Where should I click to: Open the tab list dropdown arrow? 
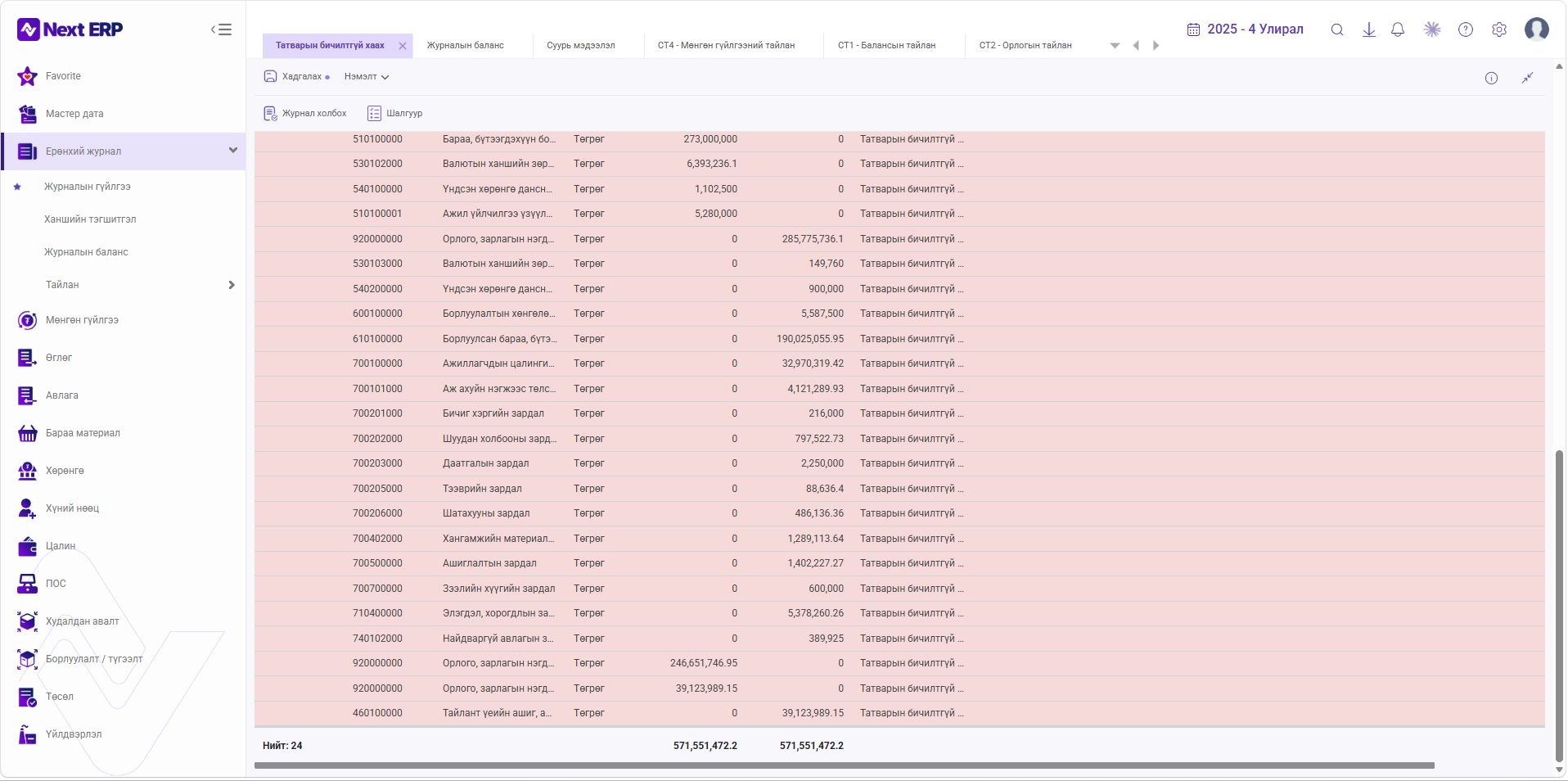tap(1115, 46)
